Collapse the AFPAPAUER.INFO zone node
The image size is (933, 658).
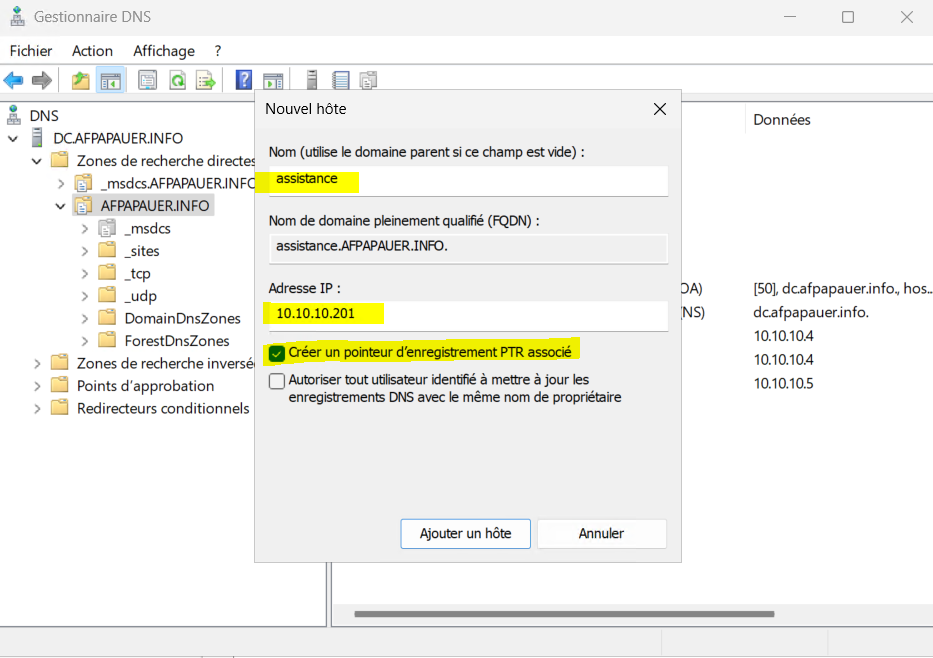click(61, 206)
